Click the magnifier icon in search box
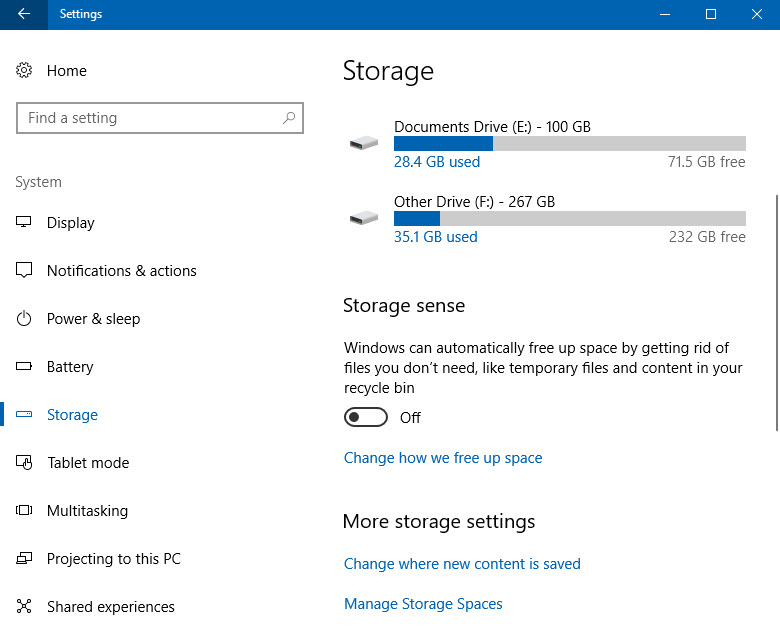 (289, 118)
